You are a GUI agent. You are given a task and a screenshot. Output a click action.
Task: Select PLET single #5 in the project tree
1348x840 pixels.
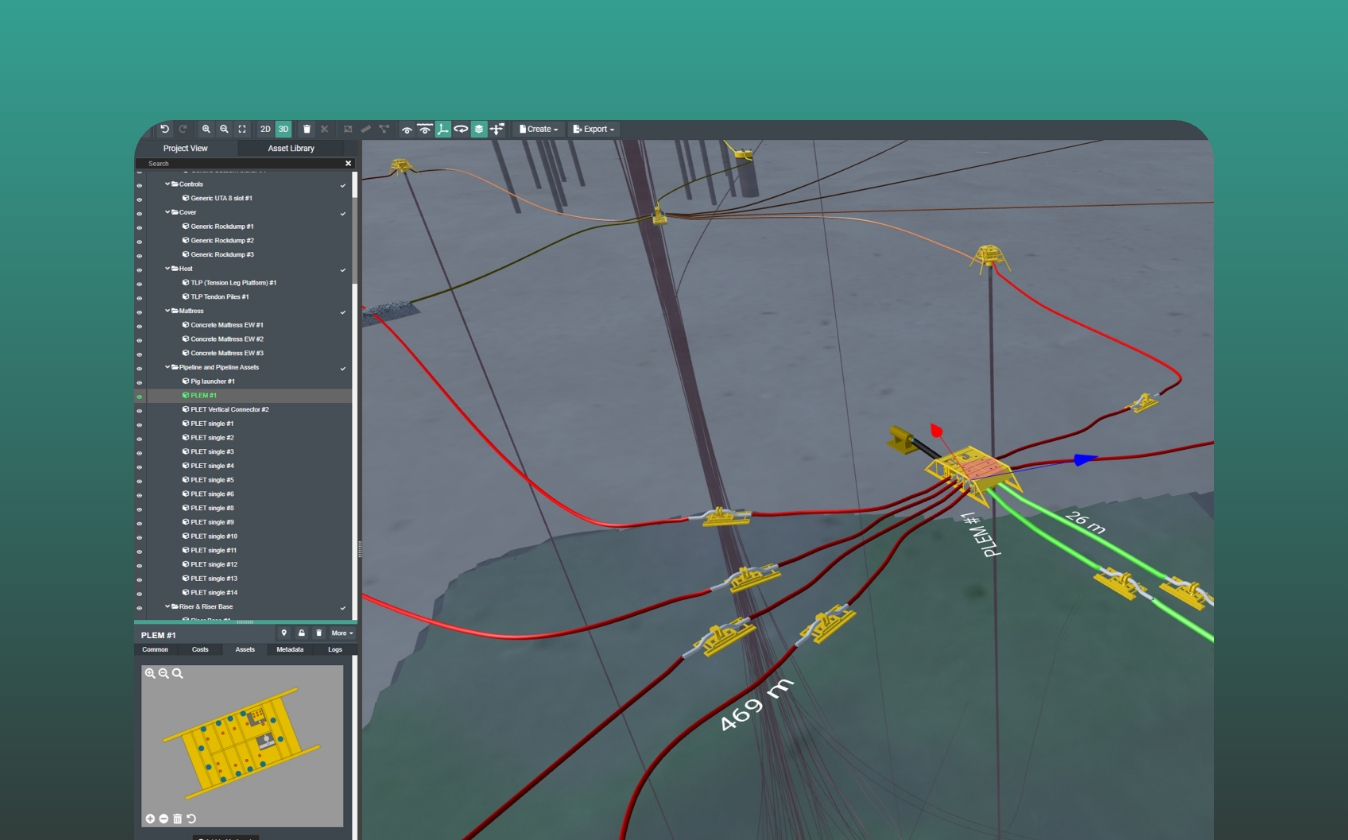212,480
